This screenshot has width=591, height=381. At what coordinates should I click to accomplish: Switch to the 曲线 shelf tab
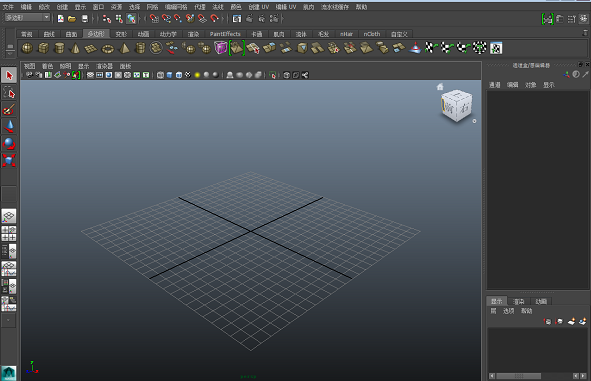point(49,34)
